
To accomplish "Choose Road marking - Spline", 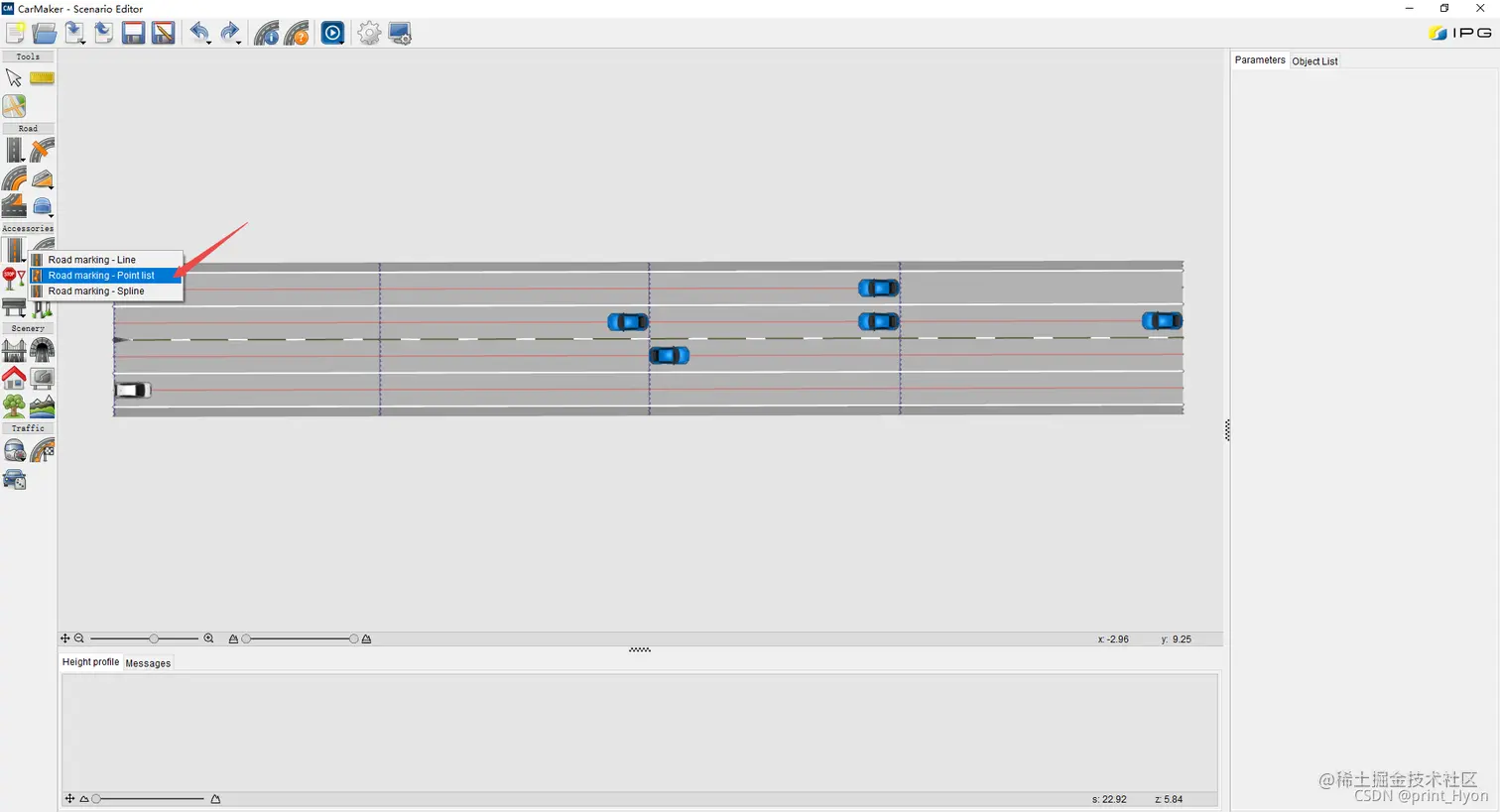I will (105, 291).
